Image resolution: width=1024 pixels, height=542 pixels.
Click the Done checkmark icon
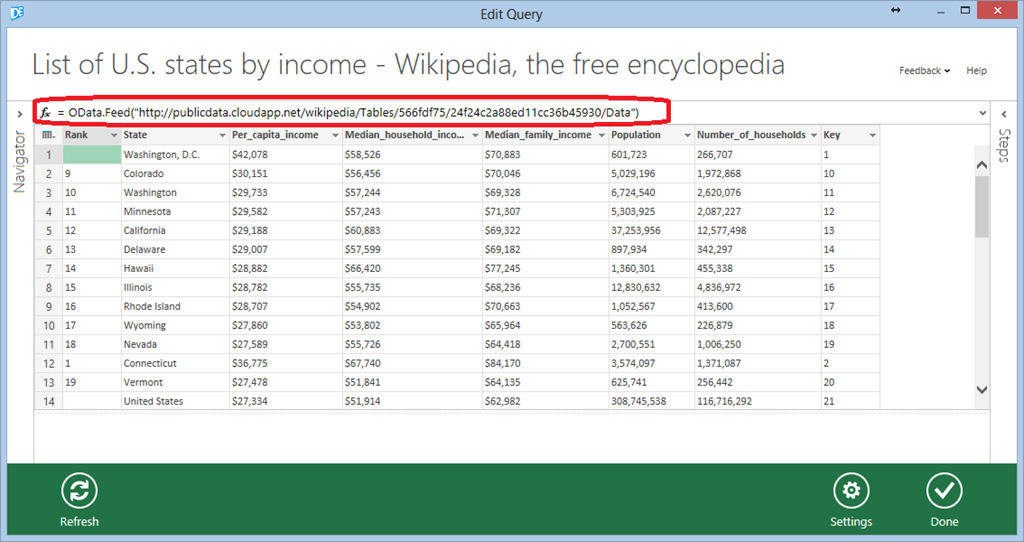[x=944, y=490]
